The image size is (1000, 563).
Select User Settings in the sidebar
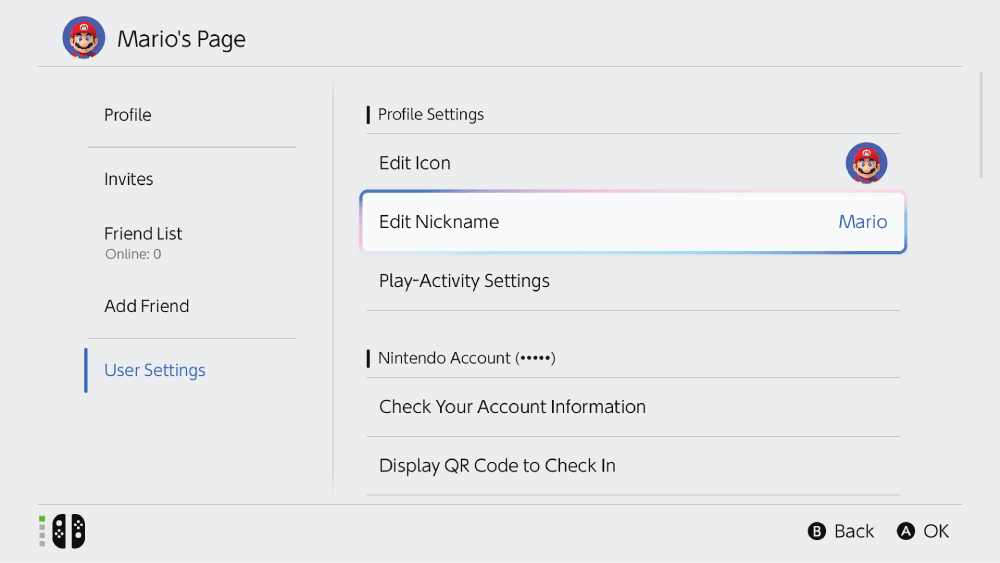155,370
